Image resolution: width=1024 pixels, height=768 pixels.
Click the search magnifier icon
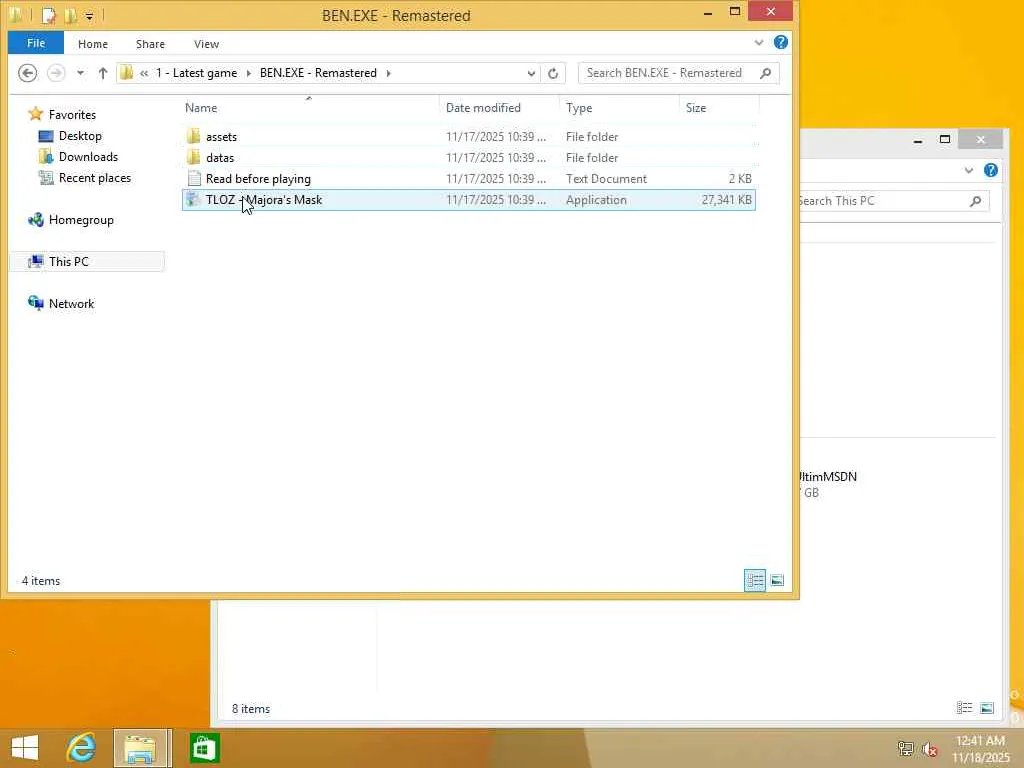coord(765,73)
